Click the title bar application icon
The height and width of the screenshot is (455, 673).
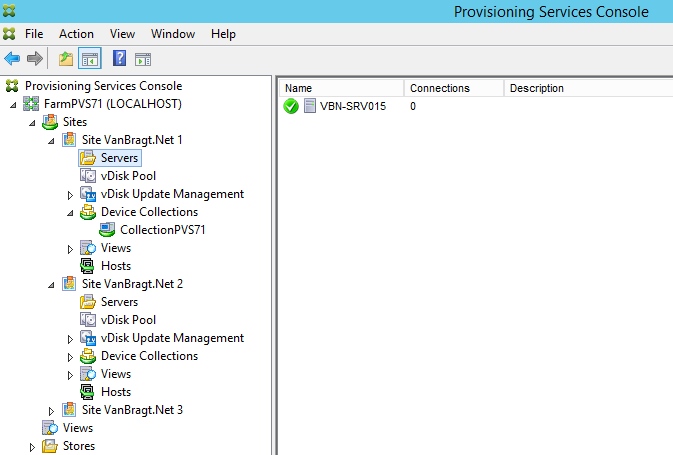tap(9, 11)
